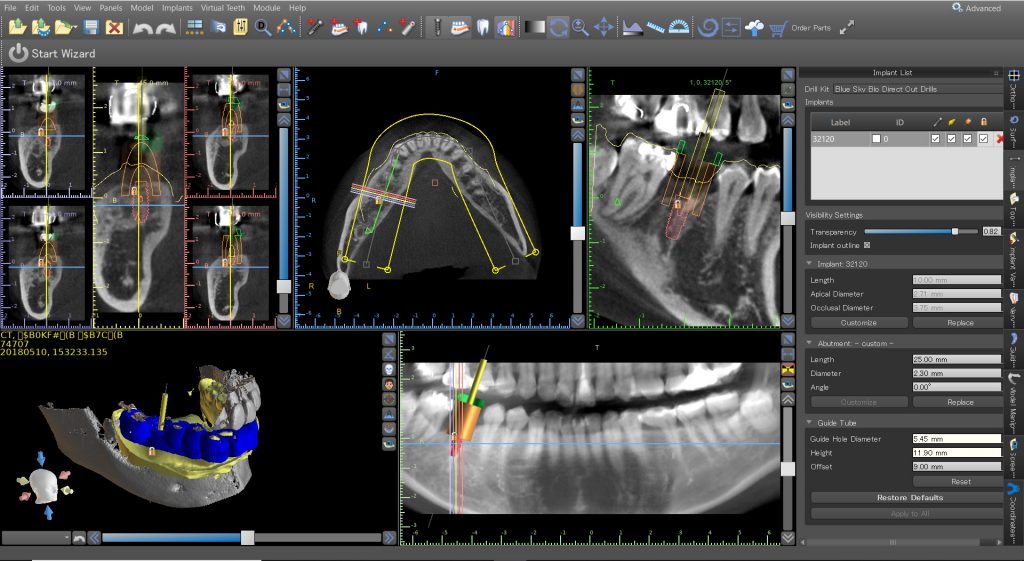The height and width of the screenshot is (561, 1024).
Task: Click the Undo arrow icon
Action: (142, 28)
